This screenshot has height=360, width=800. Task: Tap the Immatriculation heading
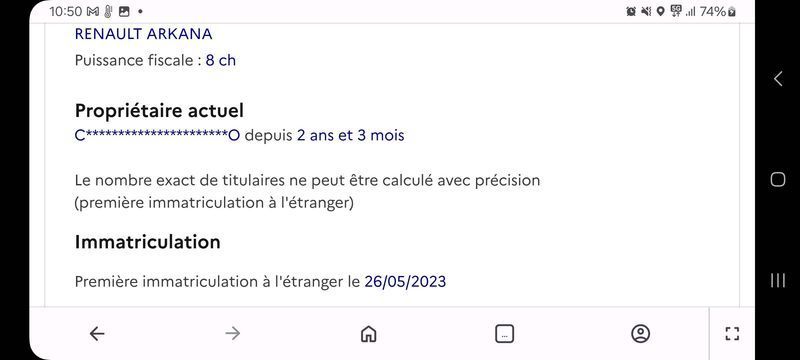tap(147, 242)
